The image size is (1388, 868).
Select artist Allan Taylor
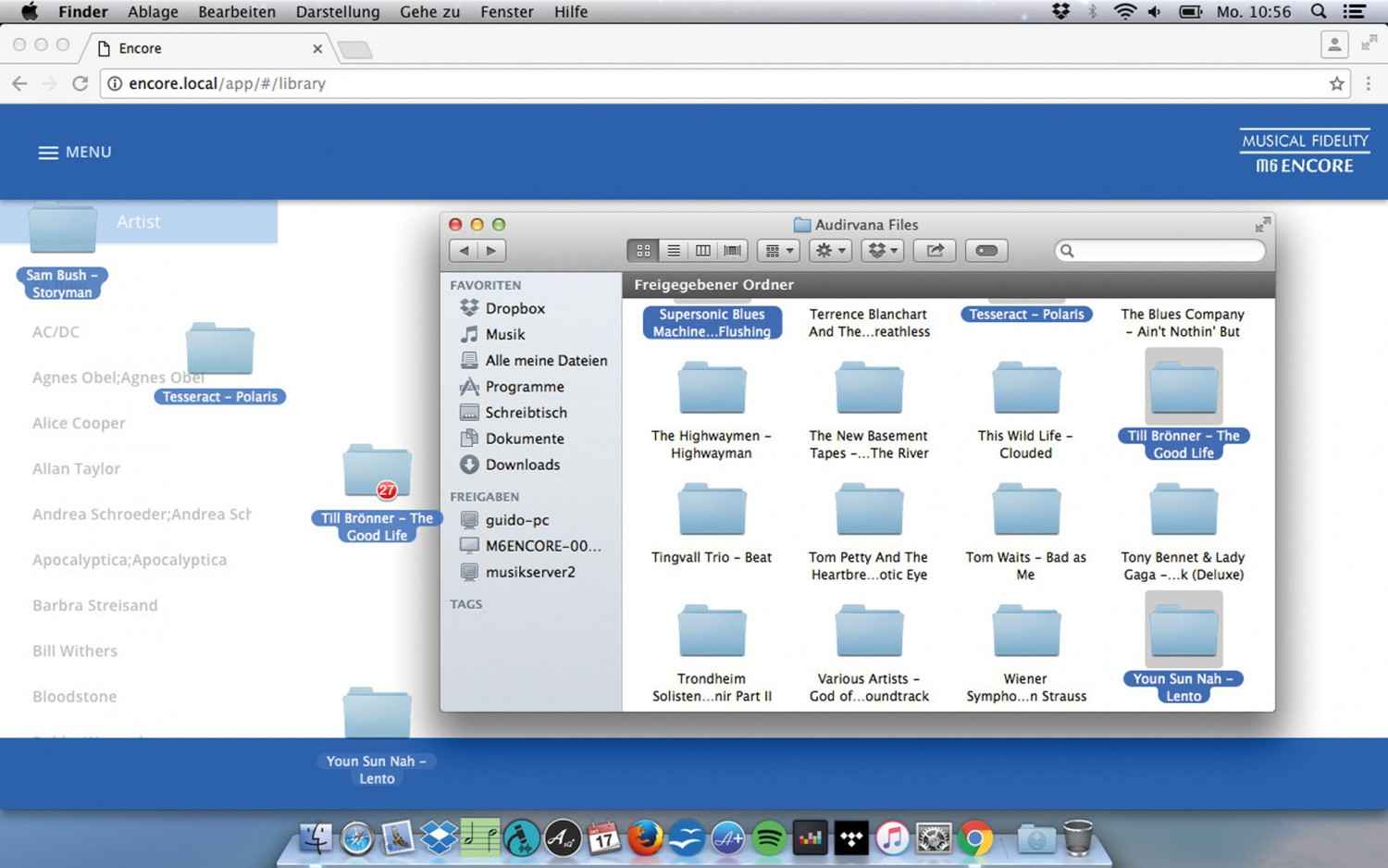tap(76, 468)
